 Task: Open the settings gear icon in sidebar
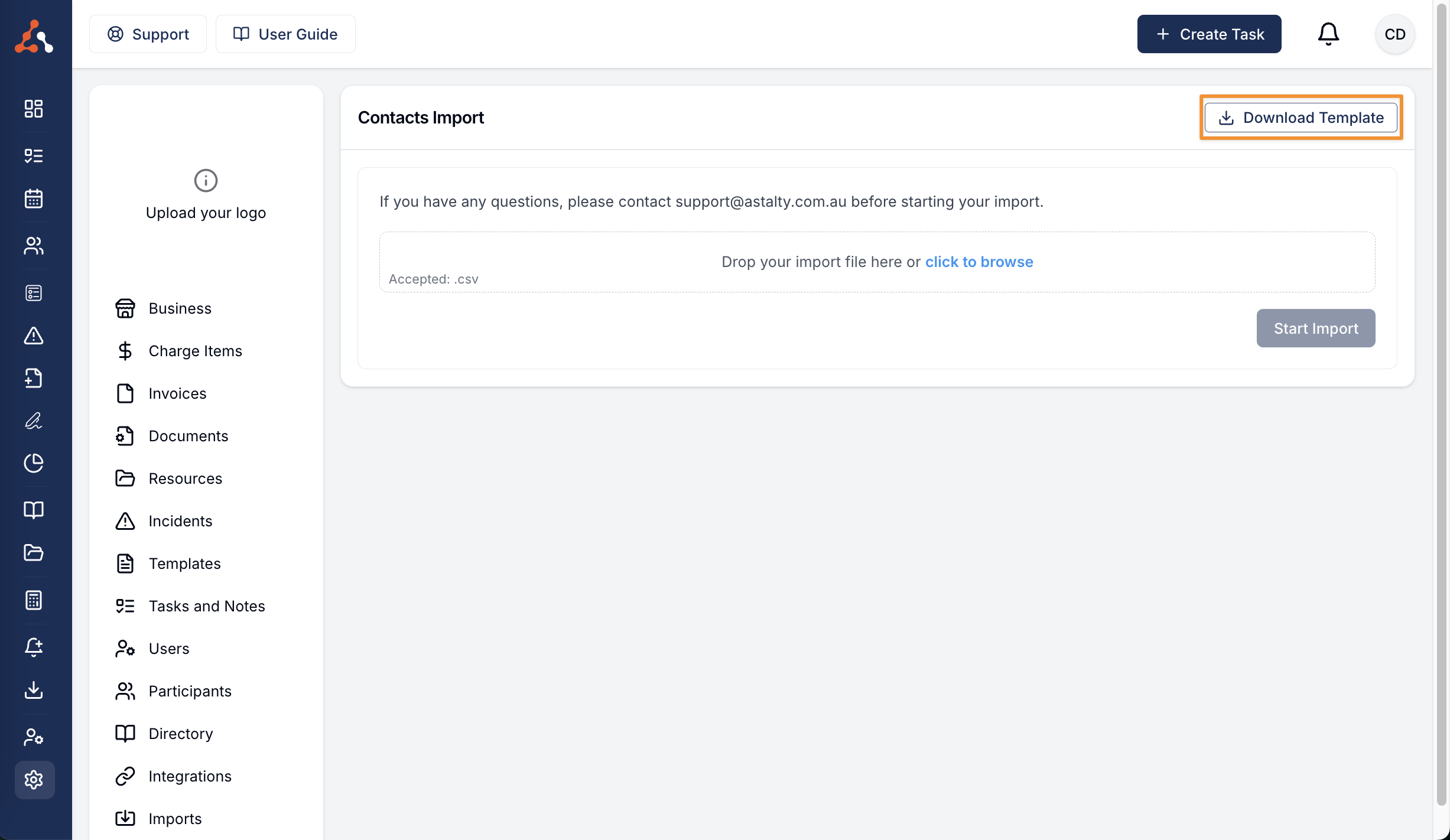click(x=34, y=780)
